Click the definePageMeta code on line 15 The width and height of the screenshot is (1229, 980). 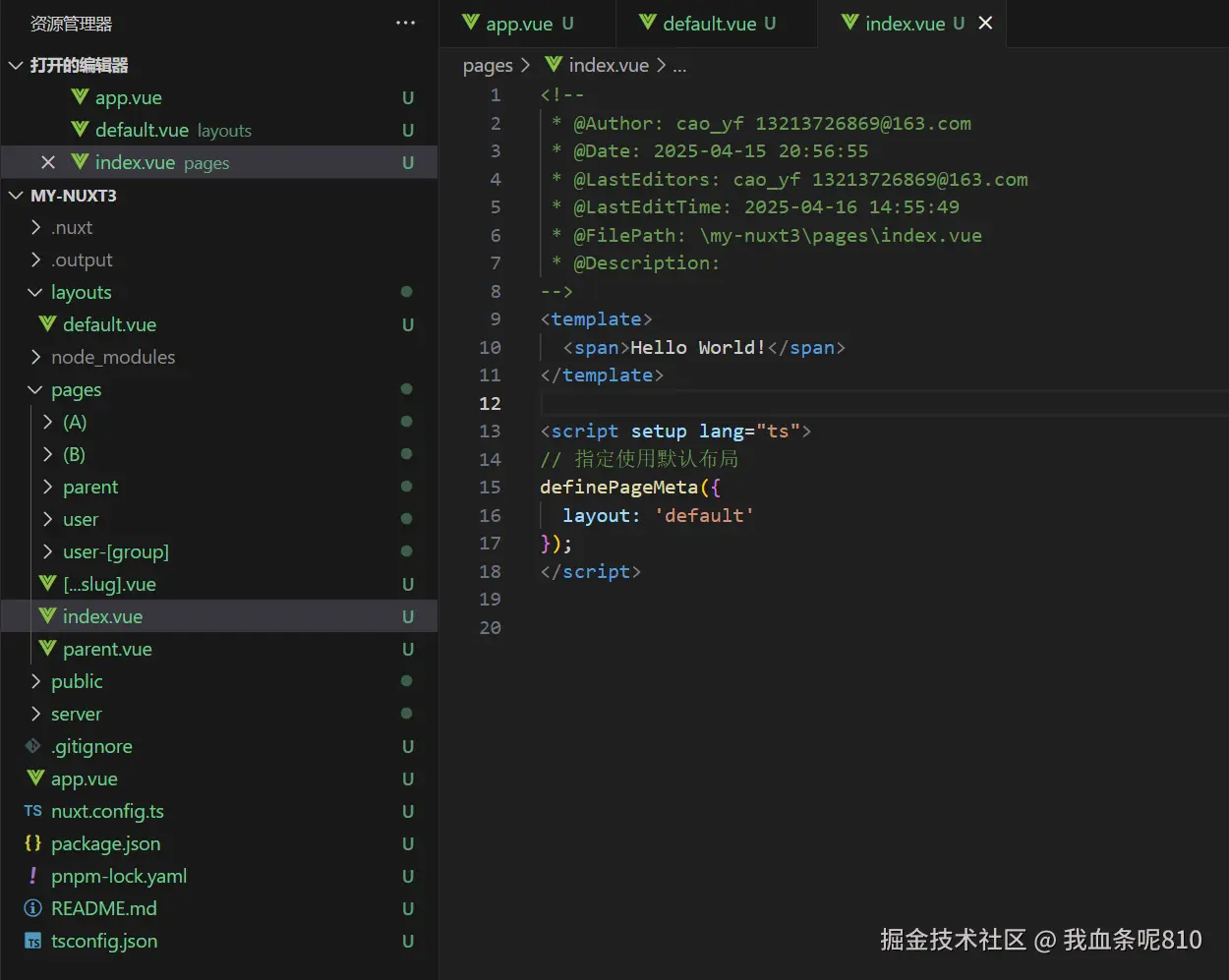618,487
